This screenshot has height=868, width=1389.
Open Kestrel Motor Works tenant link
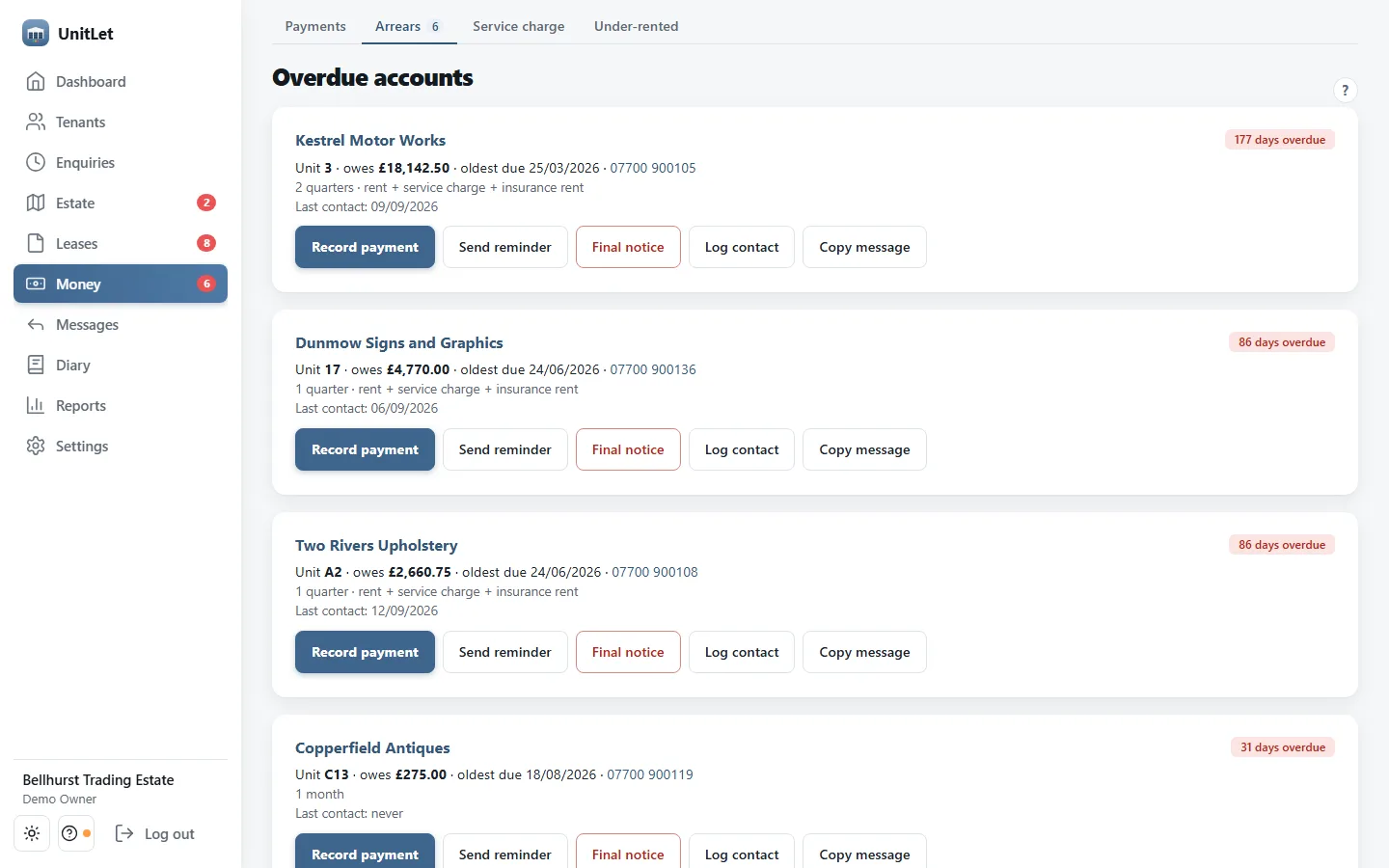click(370, 141)
